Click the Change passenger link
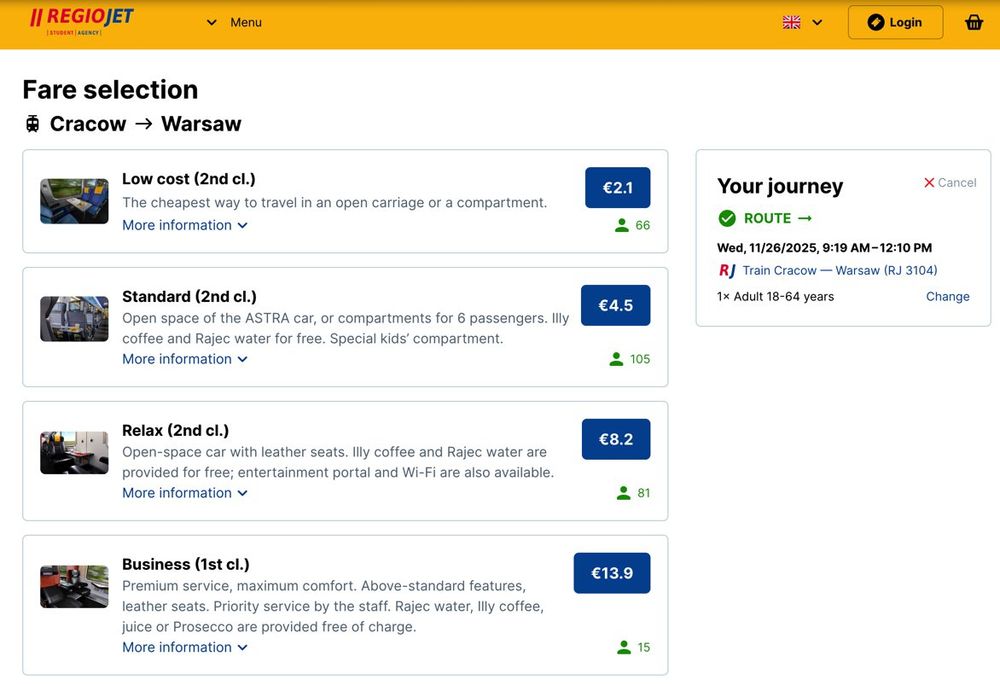Viewport: 1000px width, 684px height. click(x=947, y=296)
